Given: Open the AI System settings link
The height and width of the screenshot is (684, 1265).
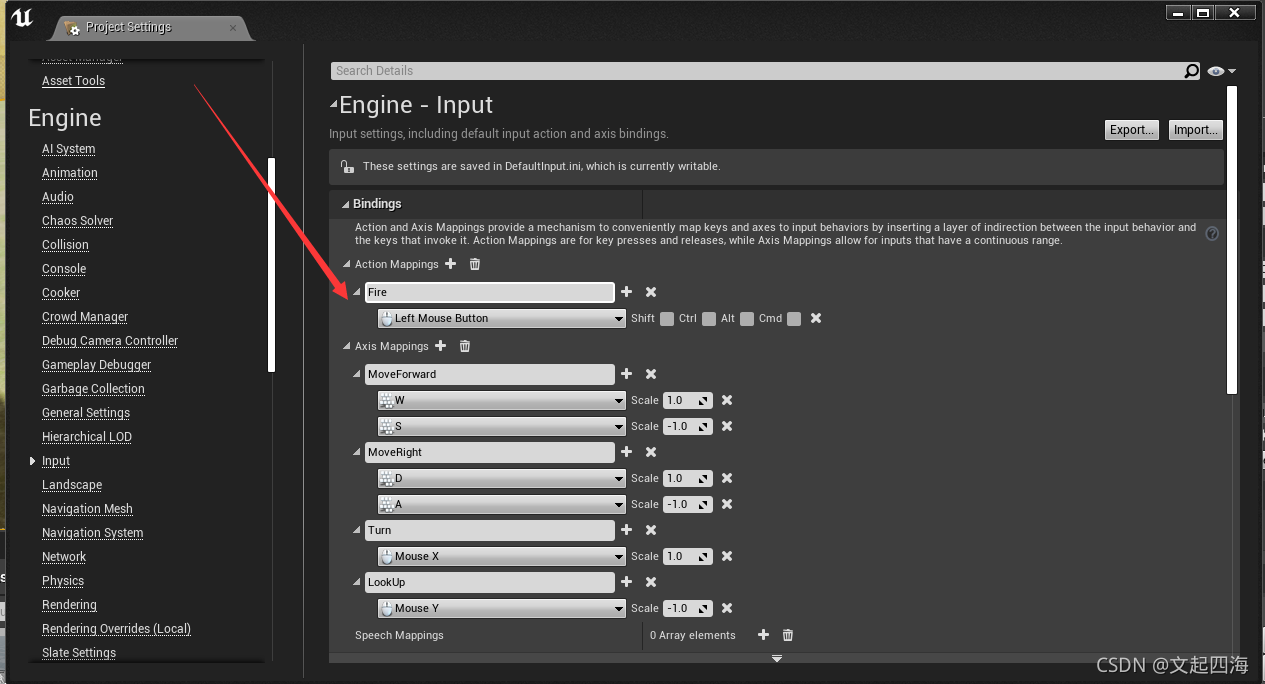Looking at the screenshot, I should point(68,149).
